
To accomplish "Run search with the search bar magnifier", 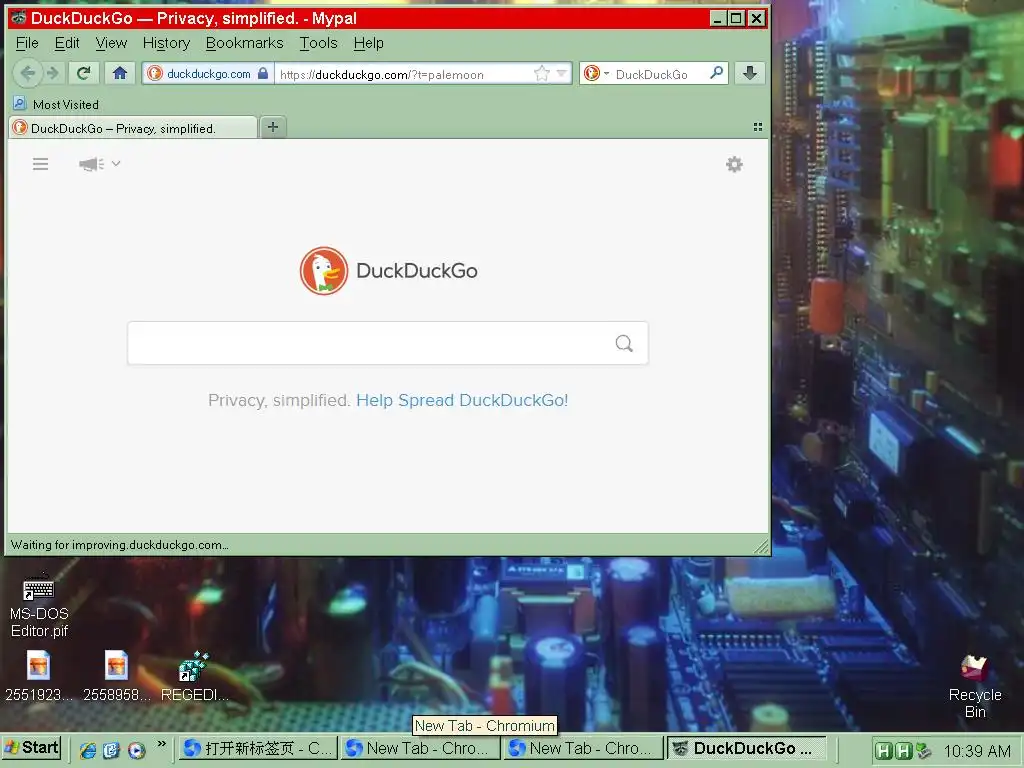I will (x=716, y=73).
